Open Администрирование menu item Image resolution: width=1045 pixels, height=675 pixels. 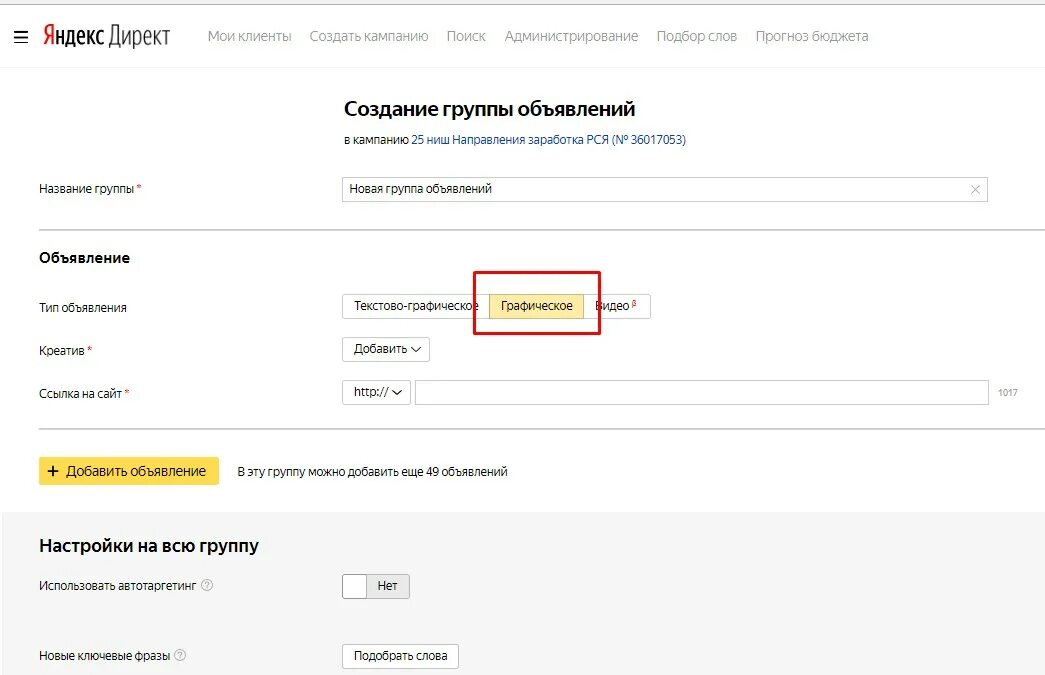coord(572,36)
